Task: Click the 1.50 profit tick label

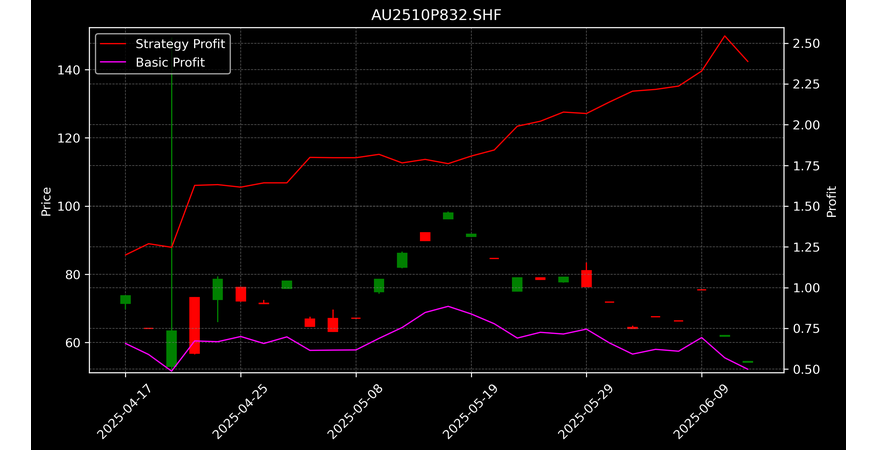Action: 806,207
